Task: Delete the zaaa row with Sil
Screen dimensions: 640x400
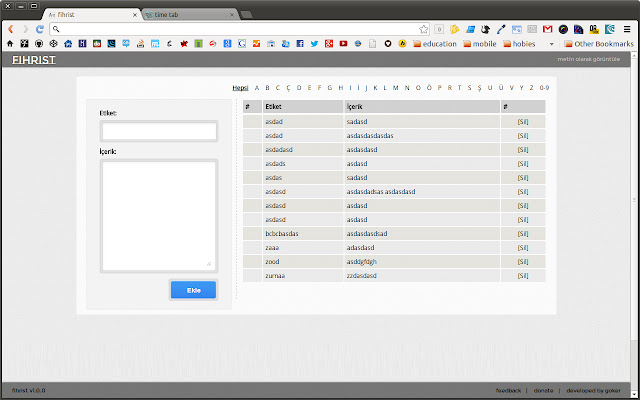Action: coord(522,248)
